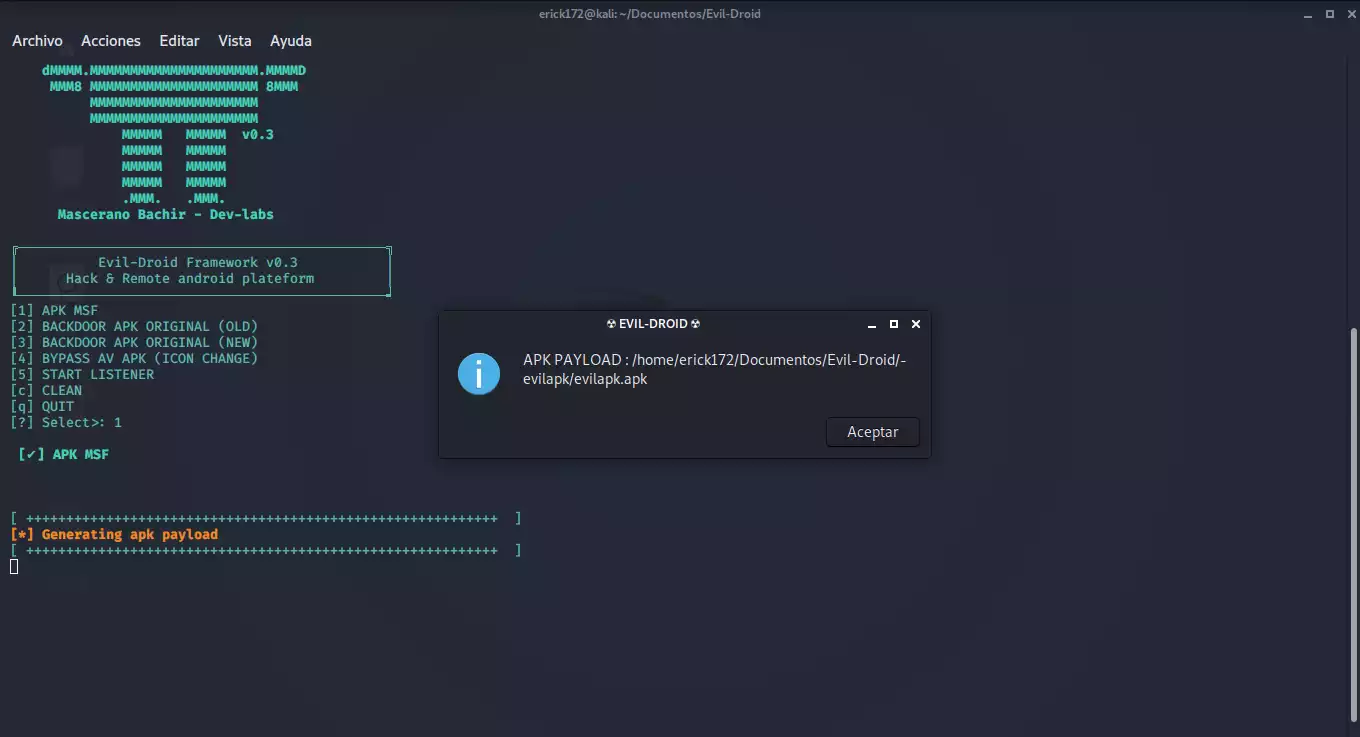Image resolution: width=1360 pixels, height=737 pixels.
Task: Click the '[?] Select>: 1' prompt
Action: click(66, 422)
